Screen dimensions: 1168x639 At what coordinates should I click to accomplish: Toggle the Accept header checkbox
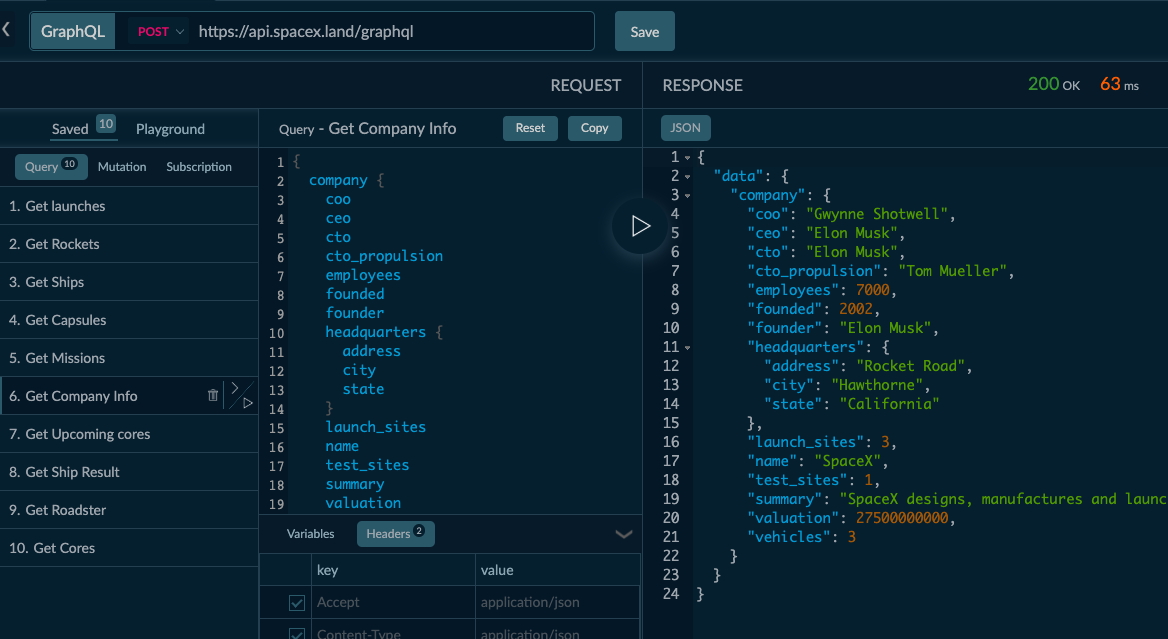point(296,603)
